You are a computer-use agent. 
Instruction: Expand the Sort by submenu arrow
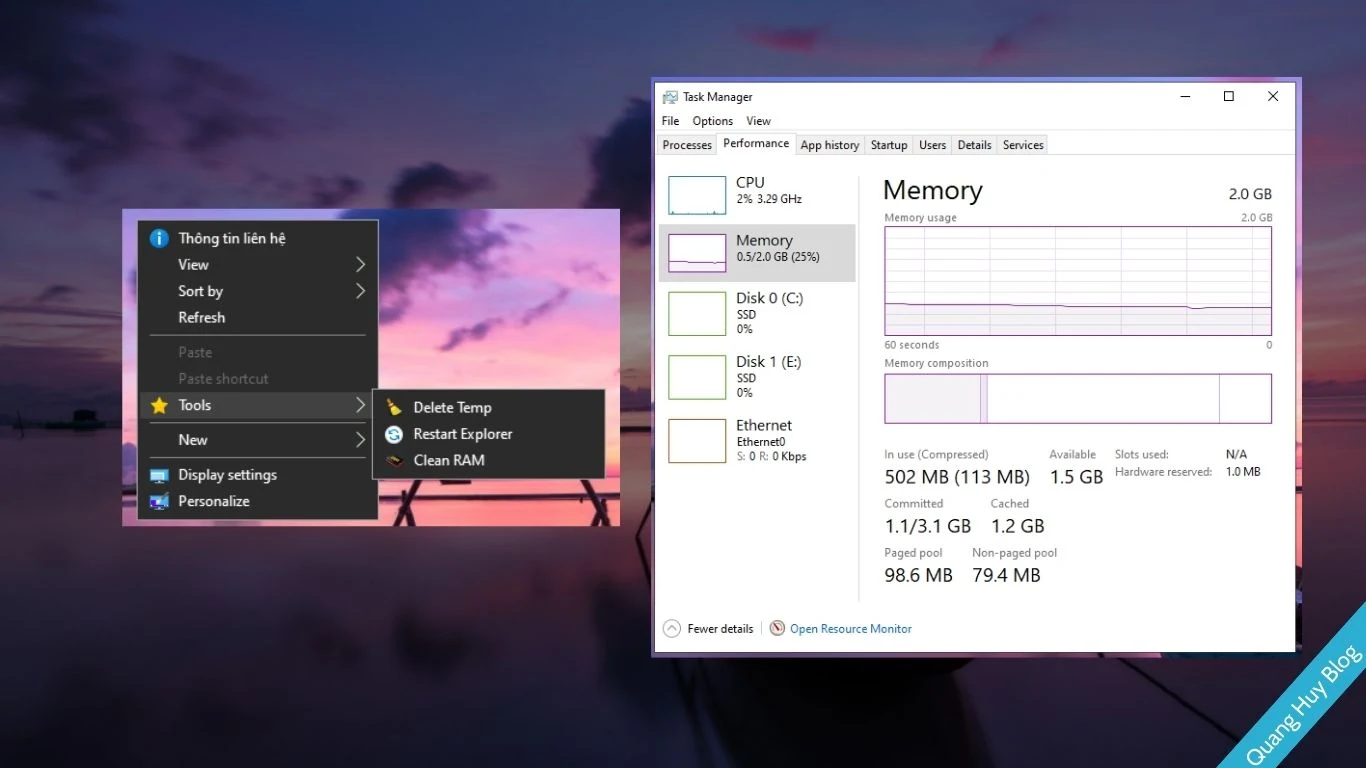pyautogui.click(x=360, y=291)
